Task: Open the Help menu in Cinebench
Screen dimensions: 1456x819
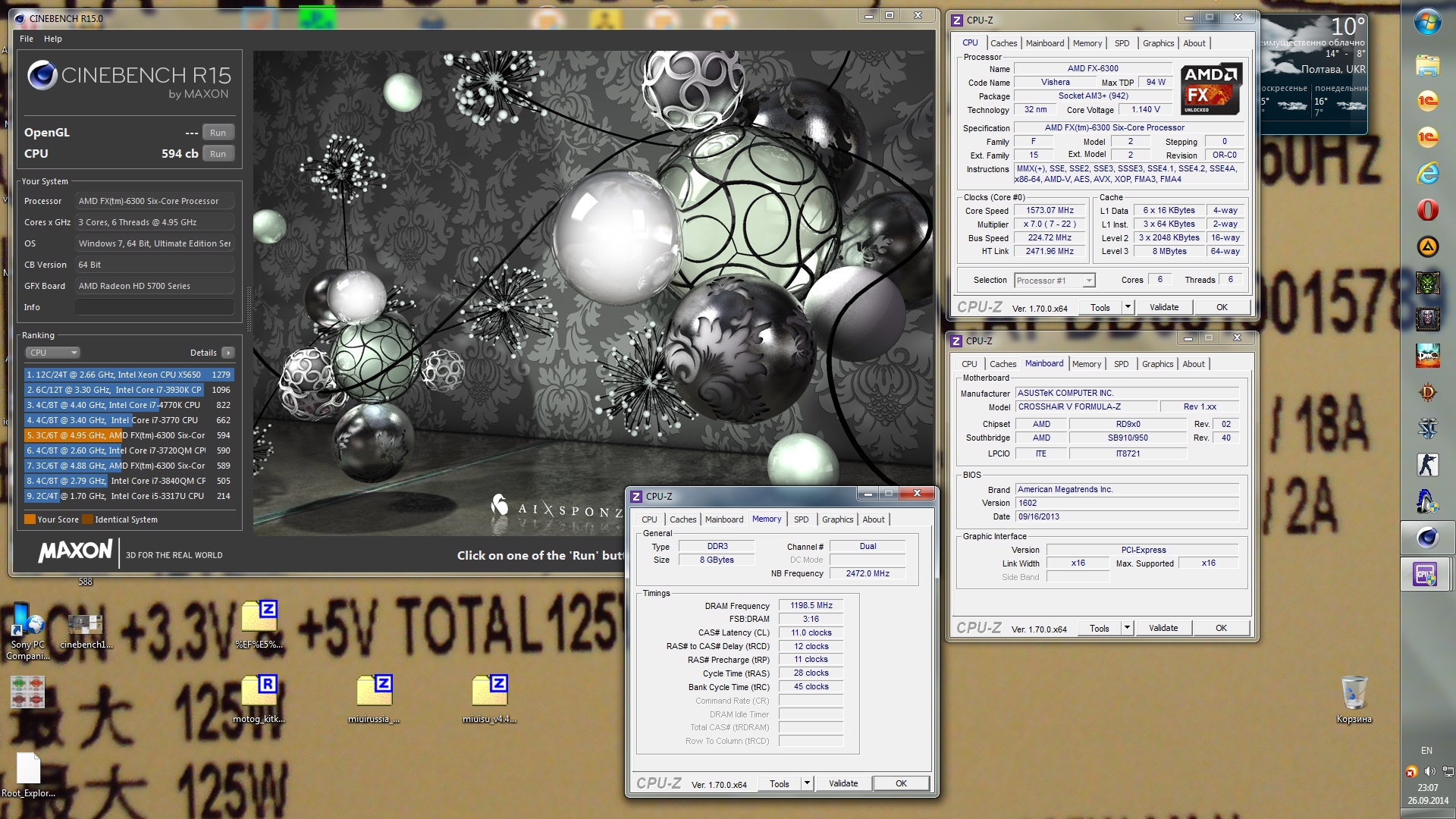Action: pyautogui.click(x=53, y=39)
